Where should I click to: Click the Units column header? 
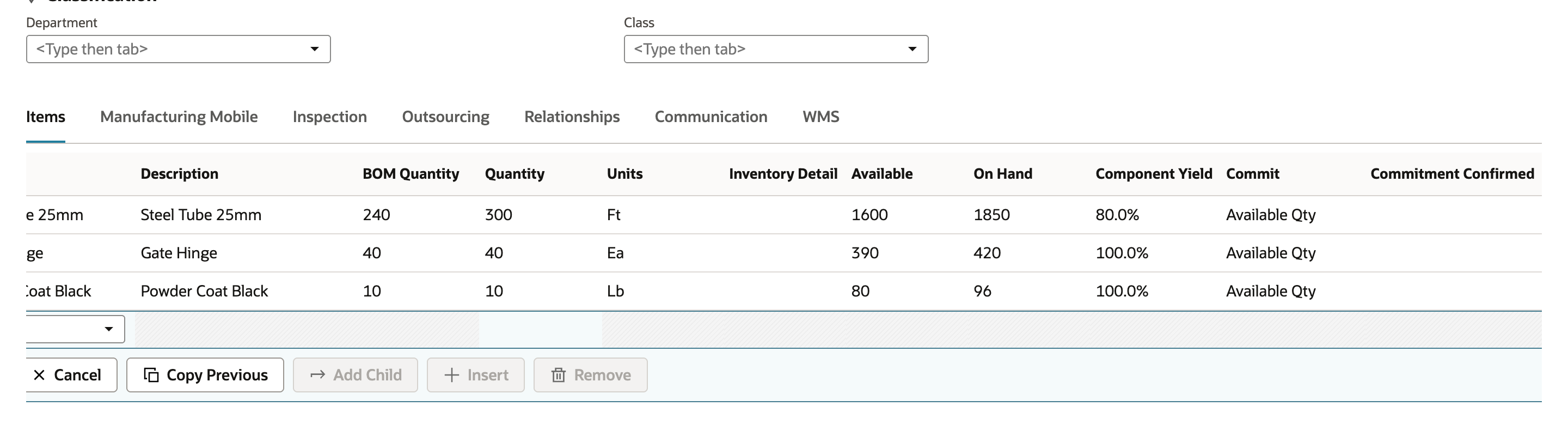pos(624,174)
